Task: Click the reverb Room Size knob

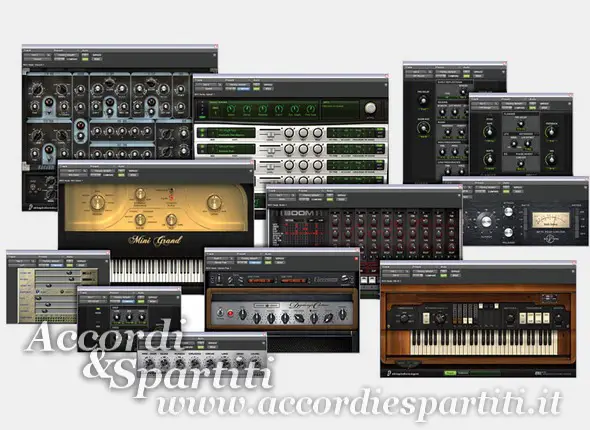Action: (x=423, y=128)
